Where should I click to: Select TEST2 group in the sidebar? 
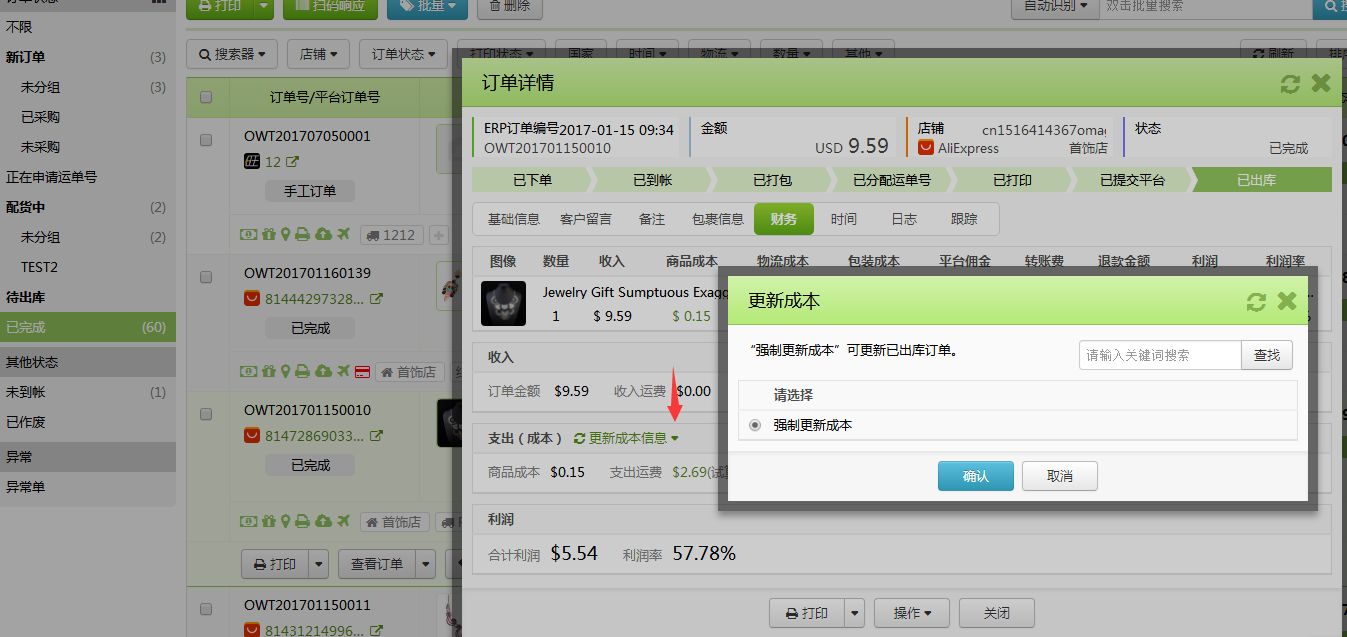click(88, 267)
